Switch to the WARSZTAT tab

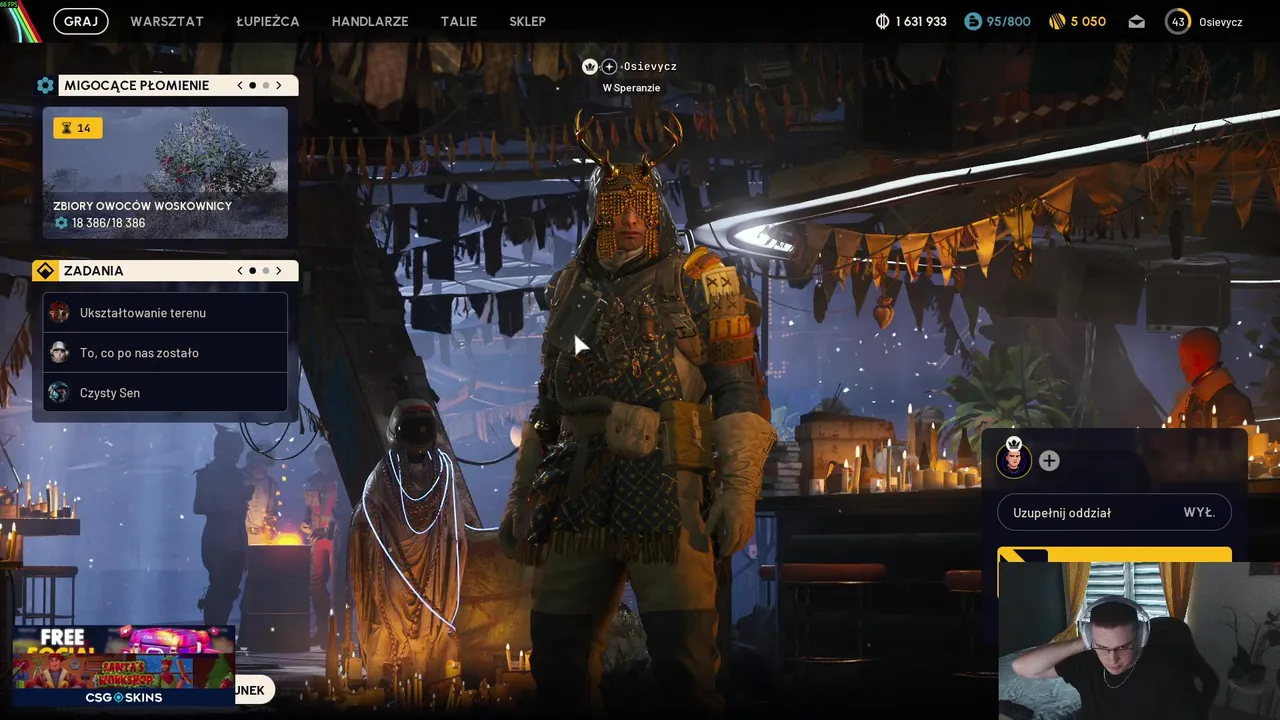click(x=167, y=21)
